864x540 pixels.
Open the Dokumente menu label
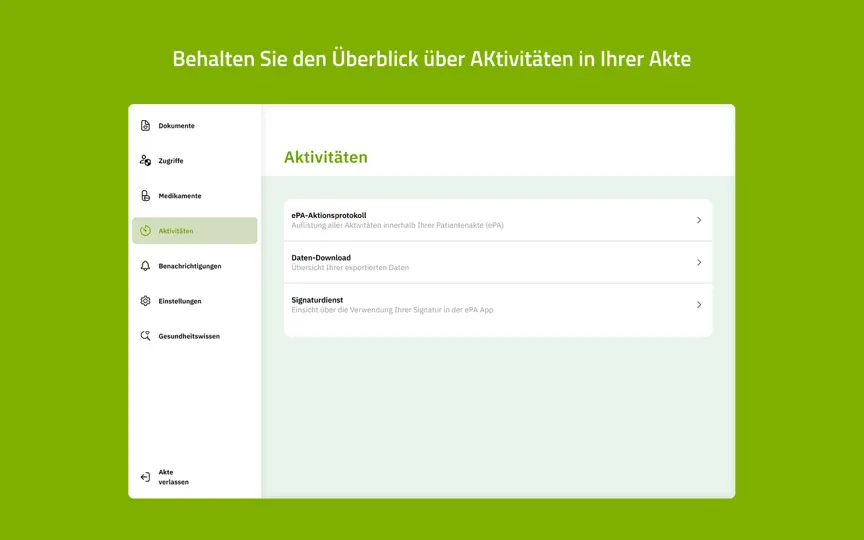[176, 126]
